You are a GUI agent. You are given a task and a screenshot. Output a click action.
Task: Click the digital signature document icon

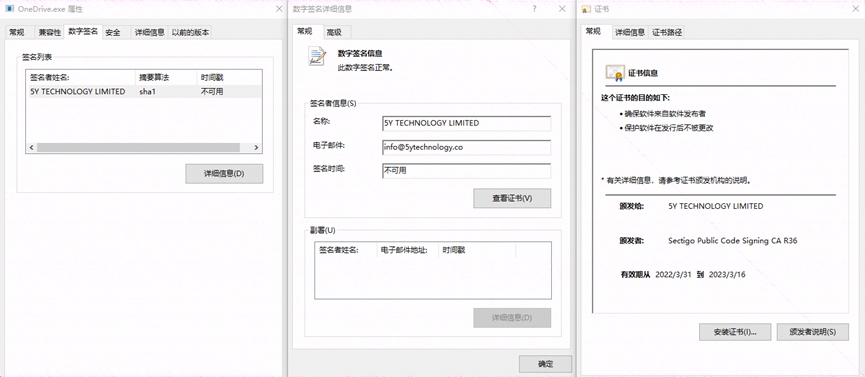click(317, 57)
